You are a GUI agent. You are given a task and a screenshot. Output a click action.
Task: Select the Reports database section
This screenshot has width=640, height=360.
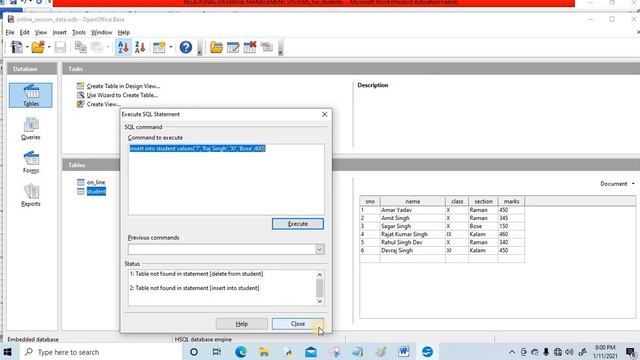(31, 195)
